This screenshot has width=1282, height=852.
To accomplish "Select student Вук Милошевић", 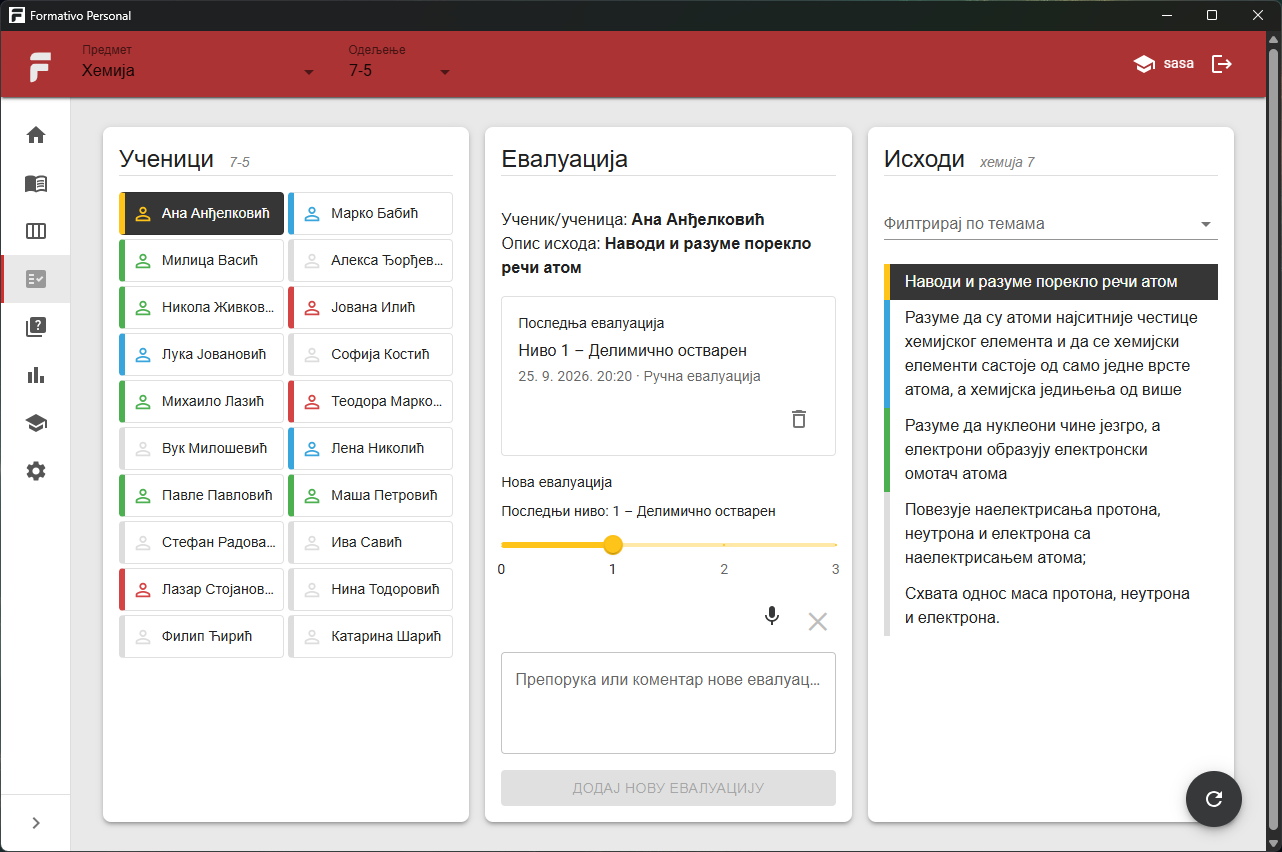I will (x=201, y=448).
